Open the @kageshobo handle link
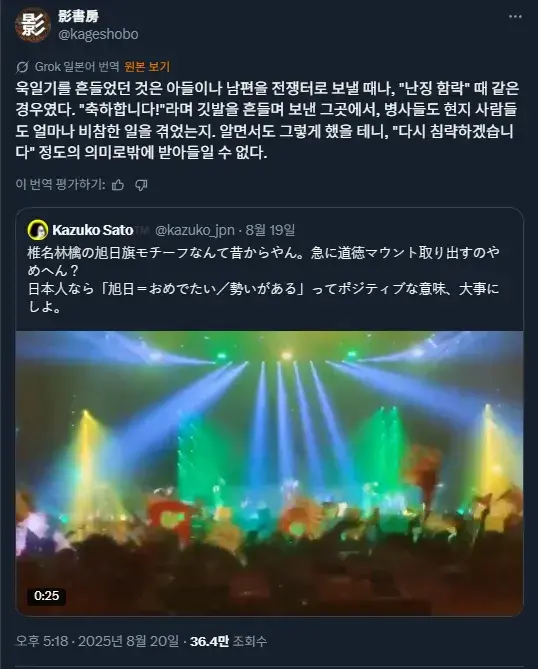Viewport: 538px width, 669px height. (98, 34)
